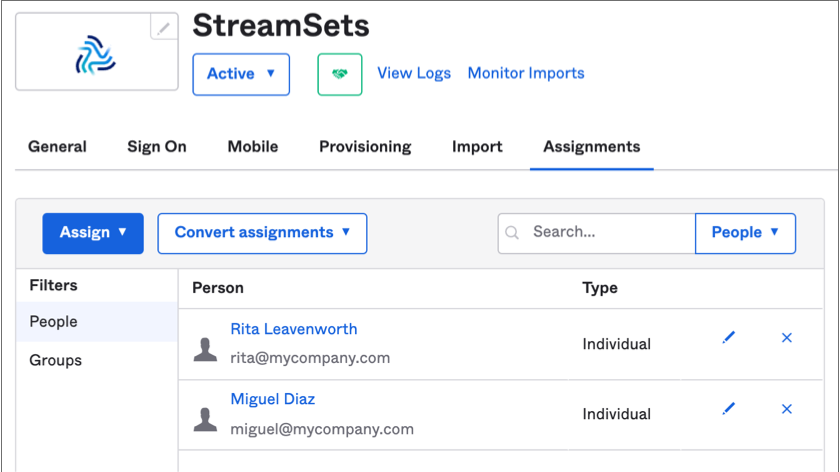The height and width of the screenshot is (472, 840).
Task: Switch to the General tab
Action: coord(57,146)
